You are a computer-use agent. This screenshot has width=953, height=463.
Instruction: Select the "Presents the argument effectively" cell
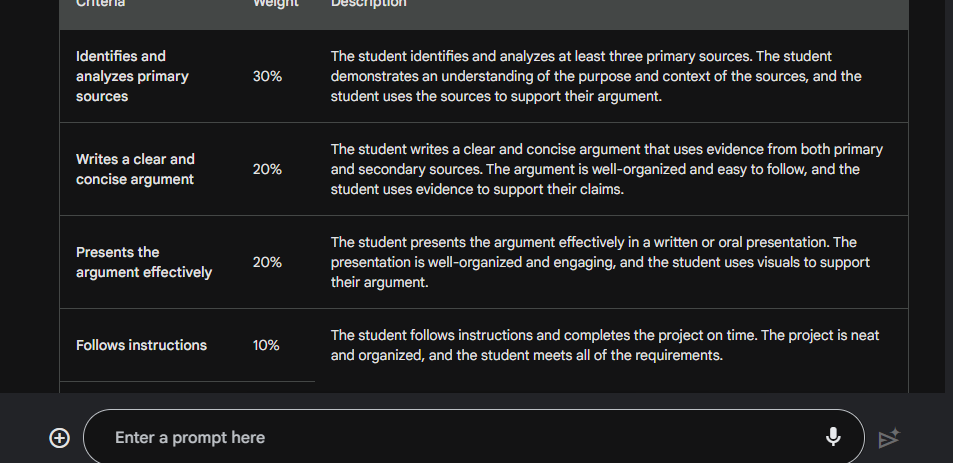point(143,262)
